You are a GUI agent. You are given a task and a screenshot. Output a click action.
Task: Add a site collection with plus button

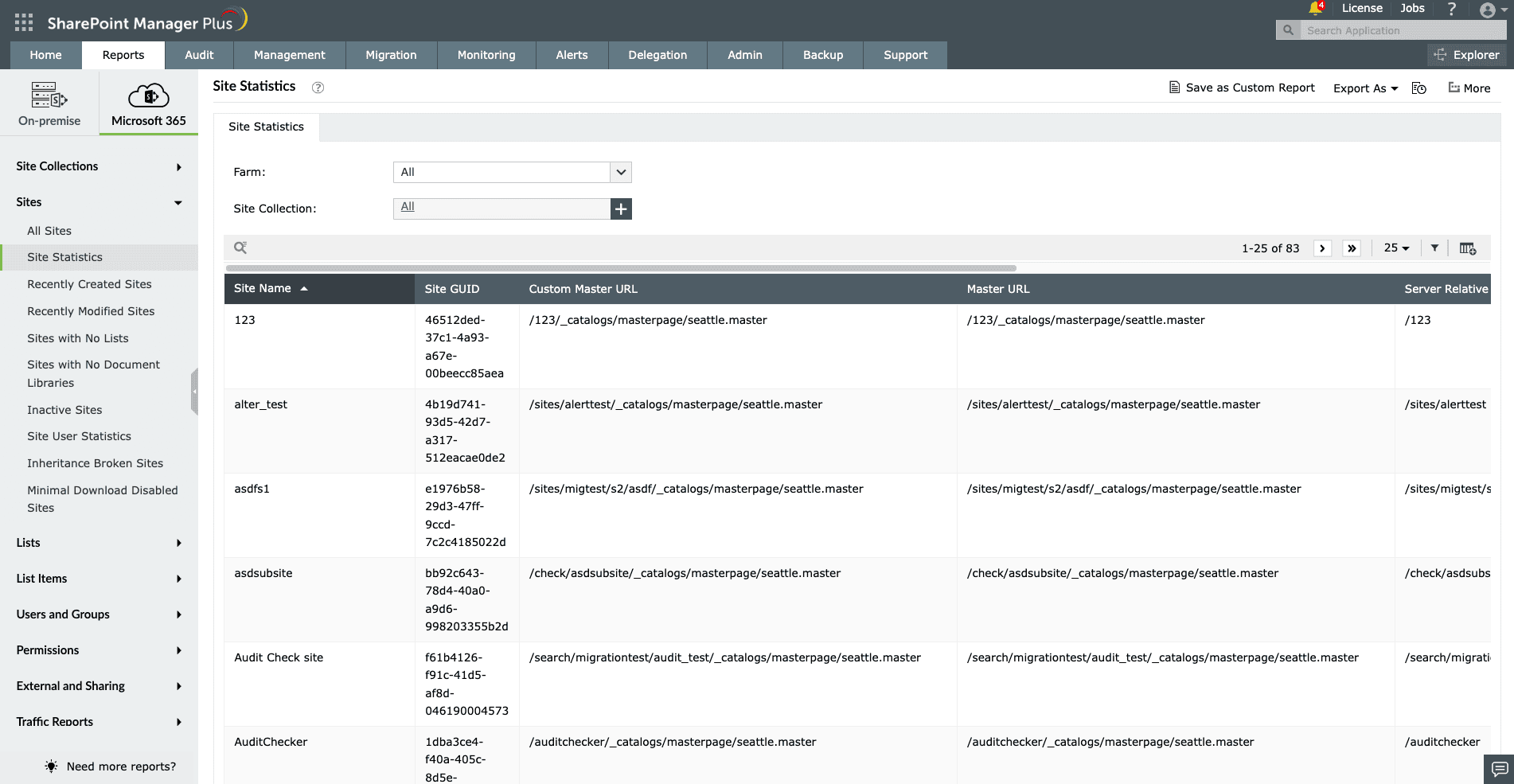(x=621, y=209)
